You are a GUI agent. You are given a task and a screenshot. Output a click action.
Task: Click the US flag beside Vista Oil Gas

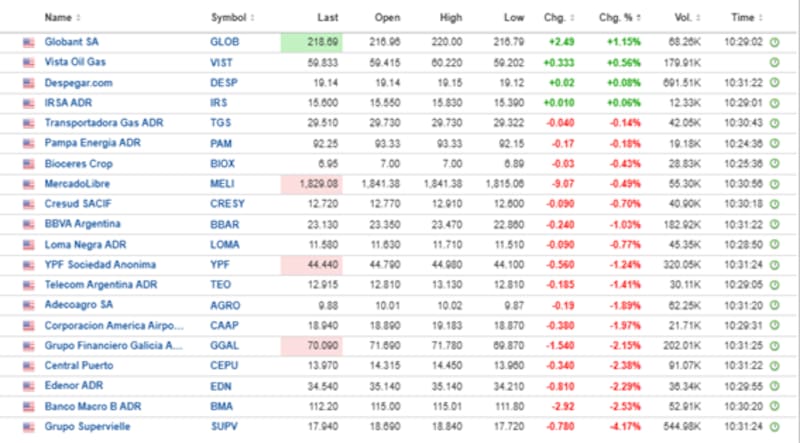pos(28,62)
